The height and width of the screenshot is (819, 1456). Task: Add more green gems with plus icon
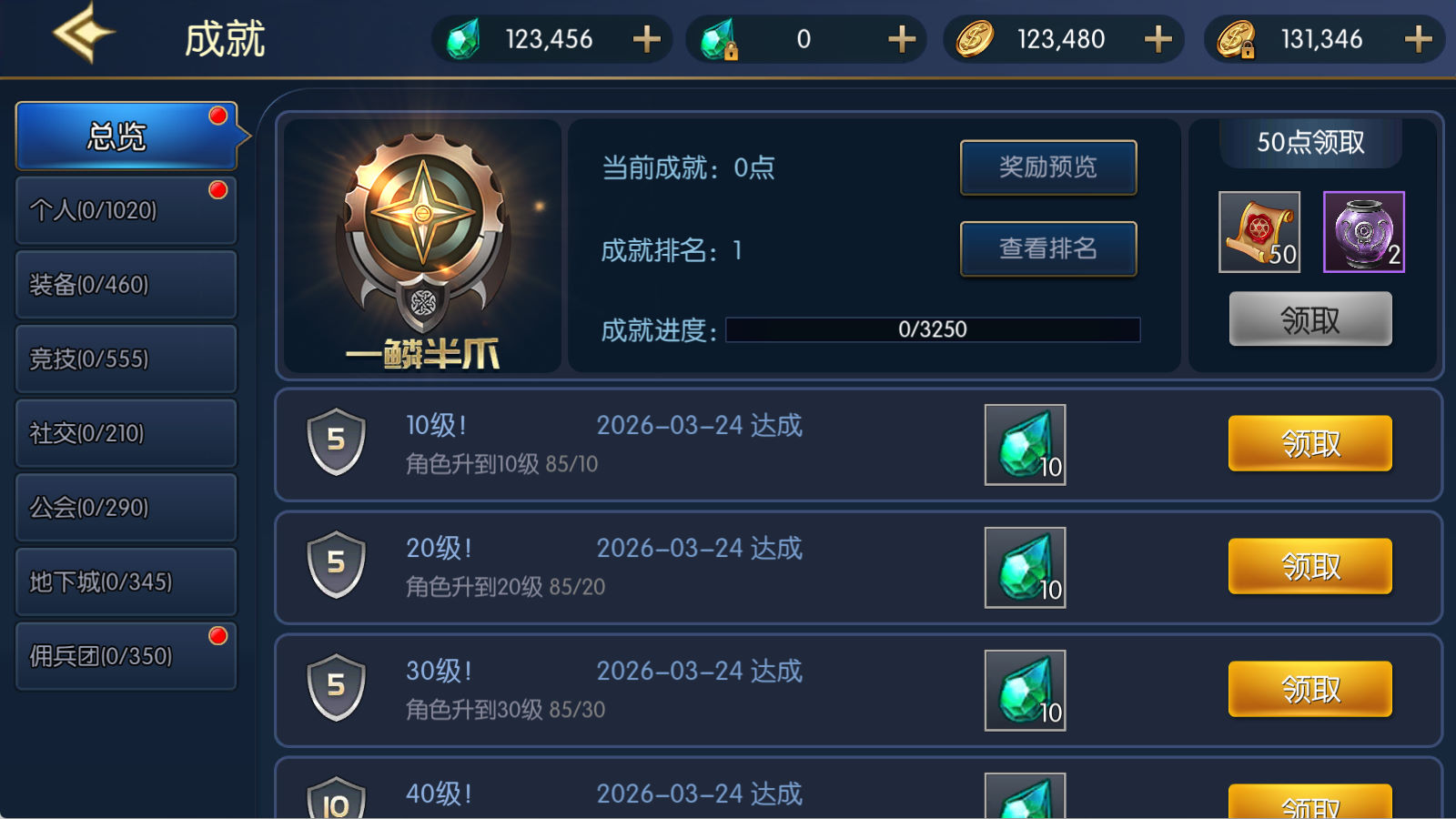pos(647,39)
